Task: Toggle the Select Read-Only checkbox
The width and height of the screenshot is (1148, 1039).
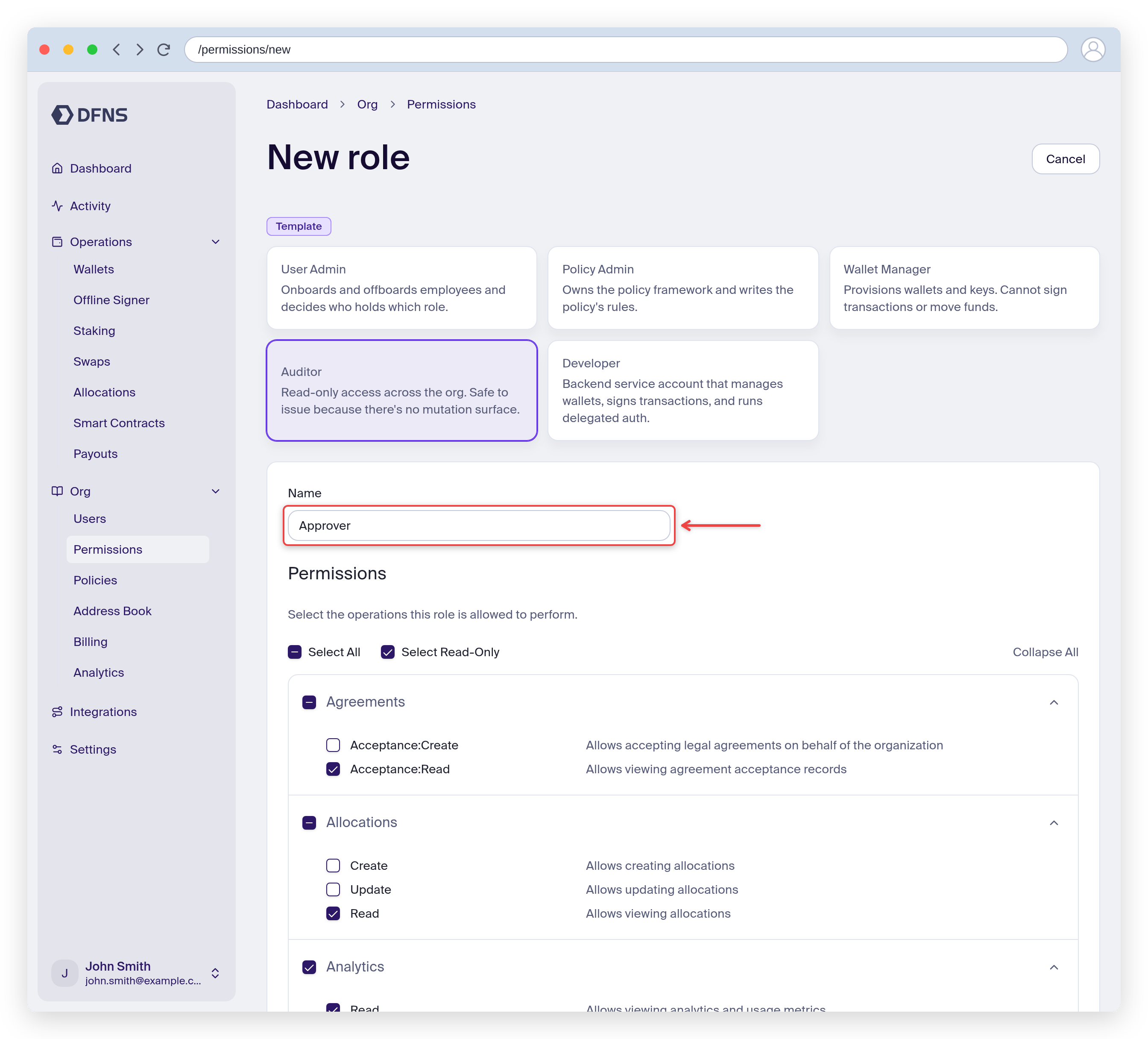Action: (388, 652)
